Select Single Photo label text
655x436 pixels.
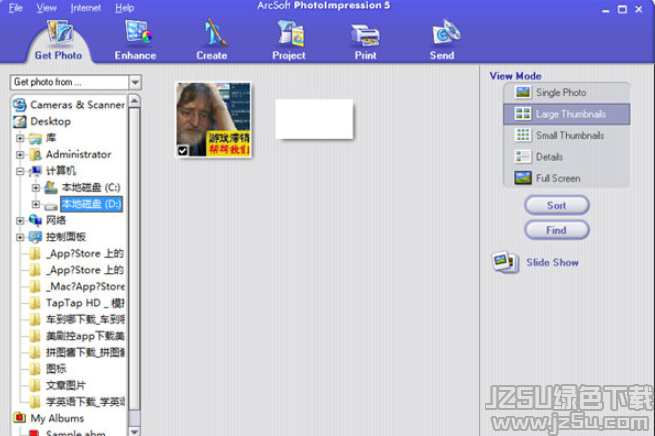click(x=561, y=93)
